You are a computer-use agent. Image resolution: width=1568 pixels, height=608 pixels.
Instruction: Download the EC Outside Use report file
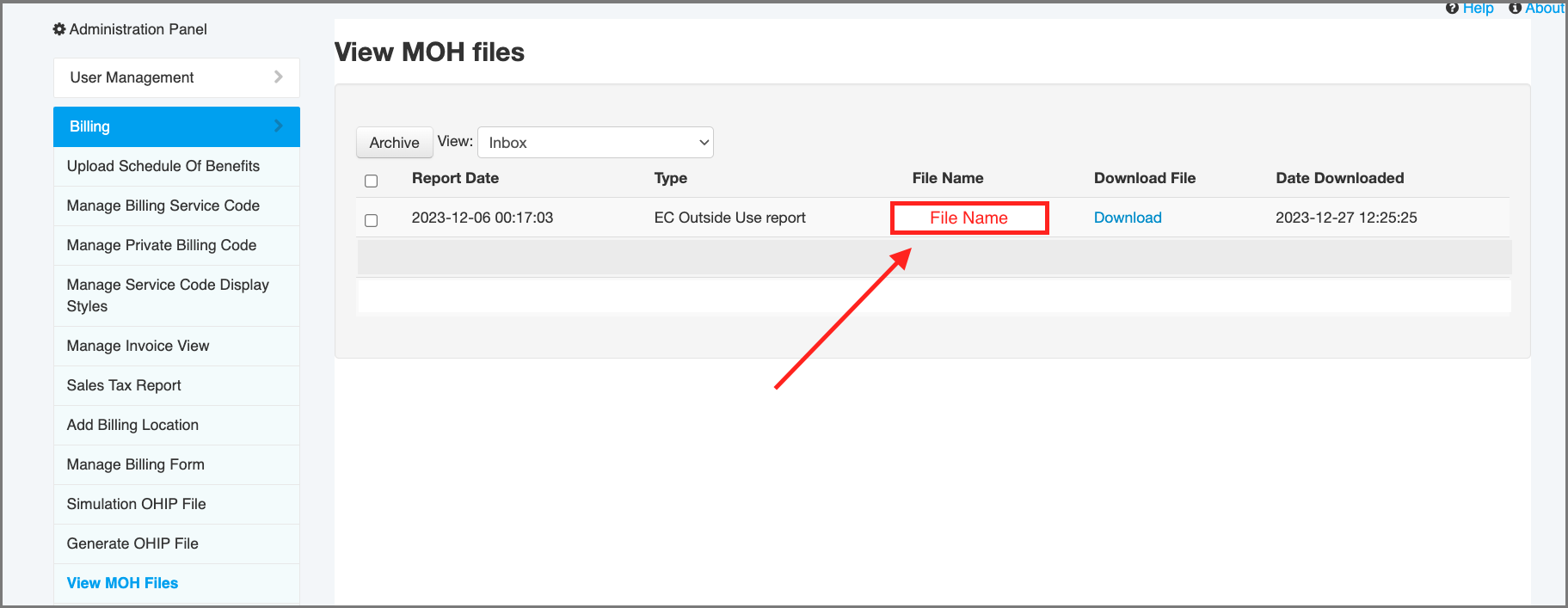coord(1128,218)
